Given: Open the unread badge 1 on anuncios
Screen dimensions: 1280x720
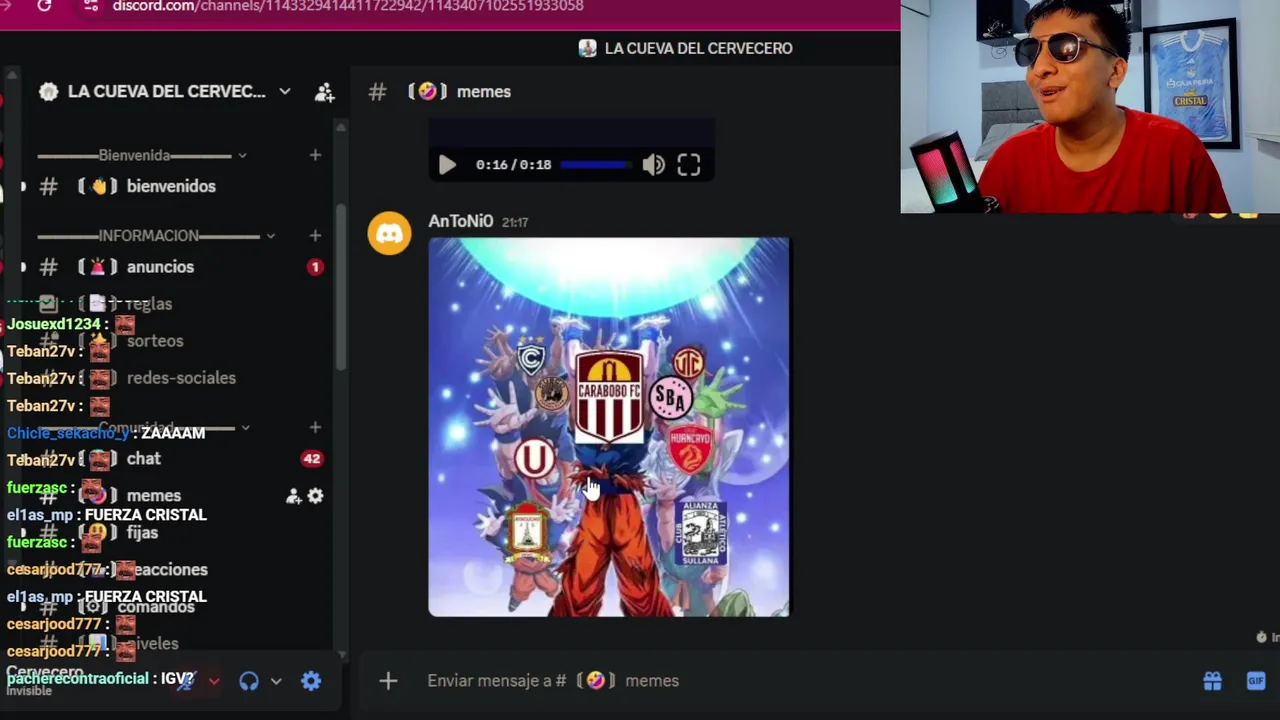Looking at the screenshot, I should [315, 267].
